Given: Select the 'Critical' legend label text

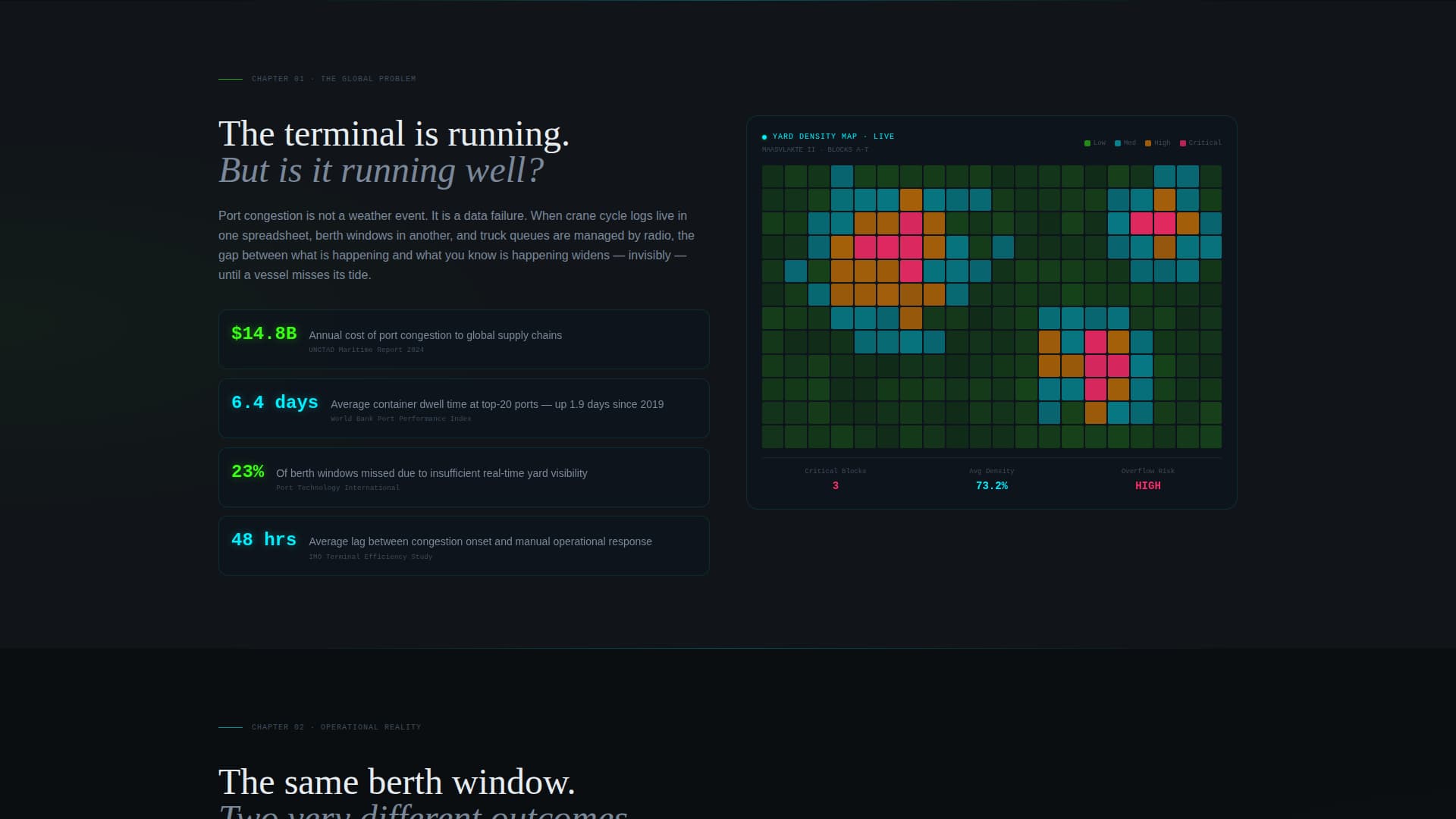Looking at the screenshot, I should pyautogui.click(x=1205, y=143).
